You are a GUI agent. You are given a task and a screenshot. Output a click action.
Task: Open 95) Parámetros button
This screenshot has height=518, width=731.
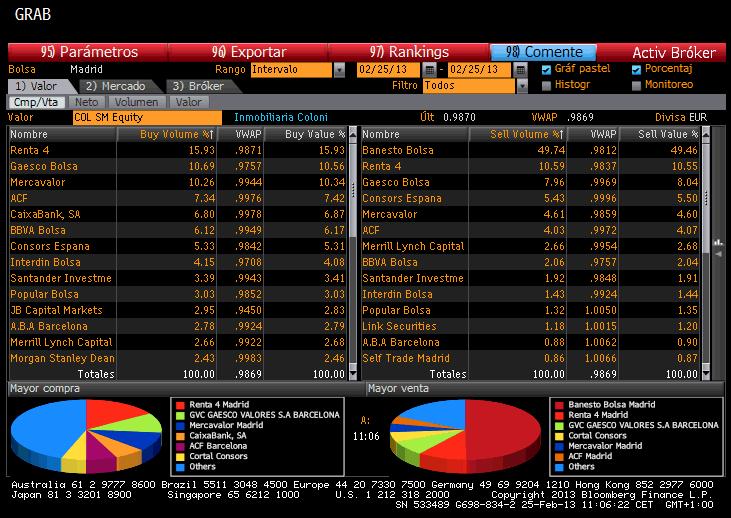[88, 52]
